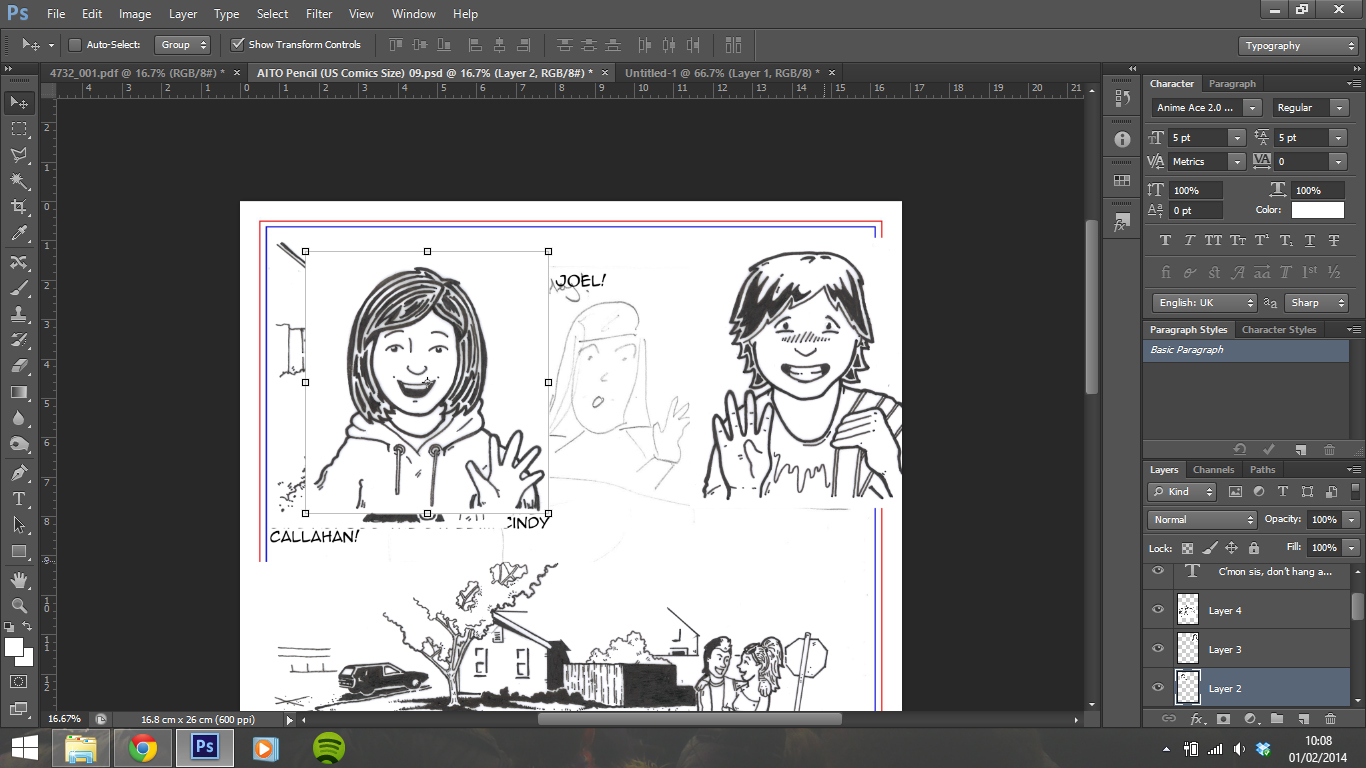Switch to the Channels tab
Viewport: 1366px width, 768px height.
coord(1213,470)
